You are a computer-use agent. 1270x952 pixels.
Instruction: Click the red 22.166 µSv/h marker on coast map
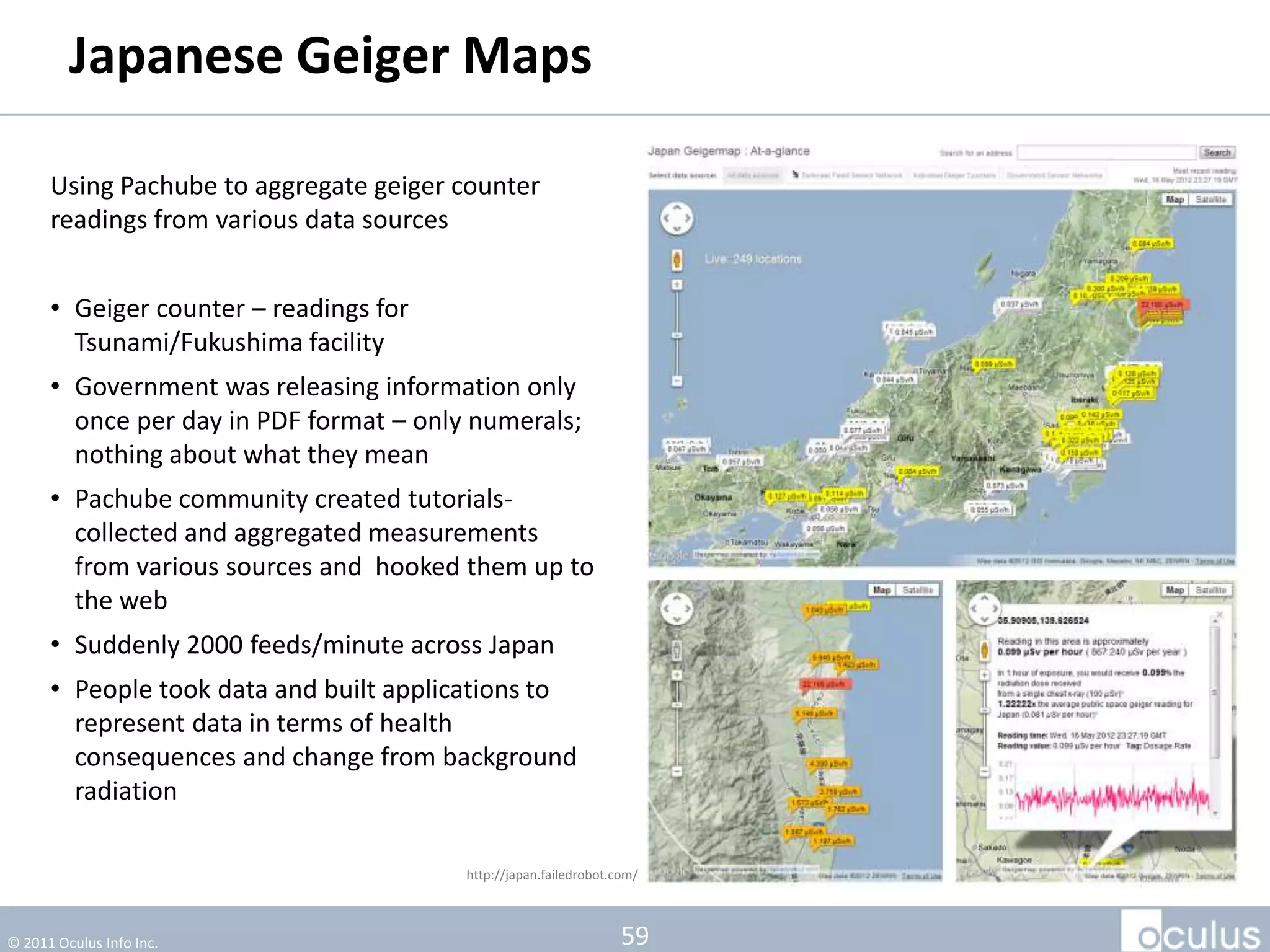click(824, 684)
